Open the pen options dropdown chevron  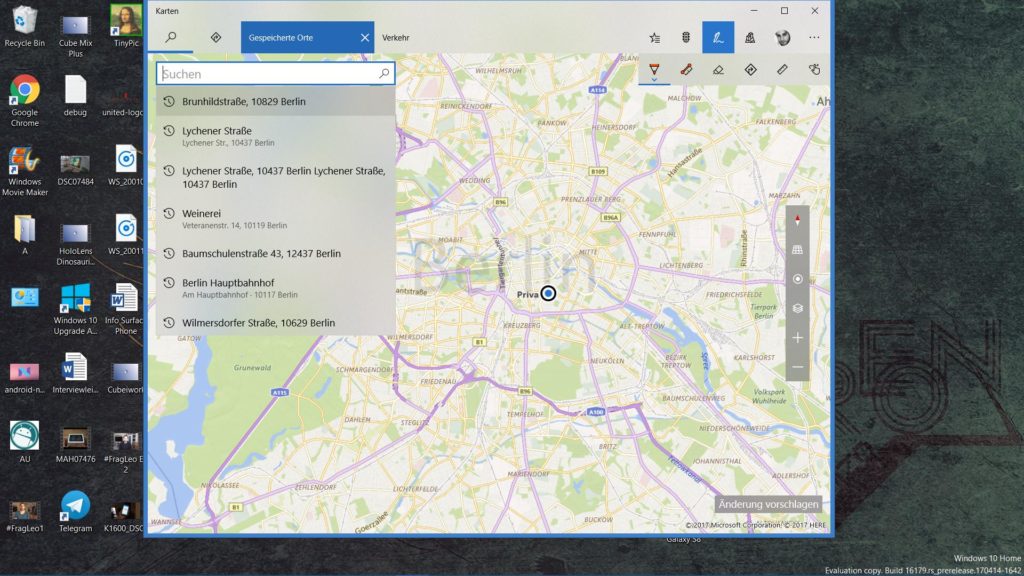pos(654,80)
